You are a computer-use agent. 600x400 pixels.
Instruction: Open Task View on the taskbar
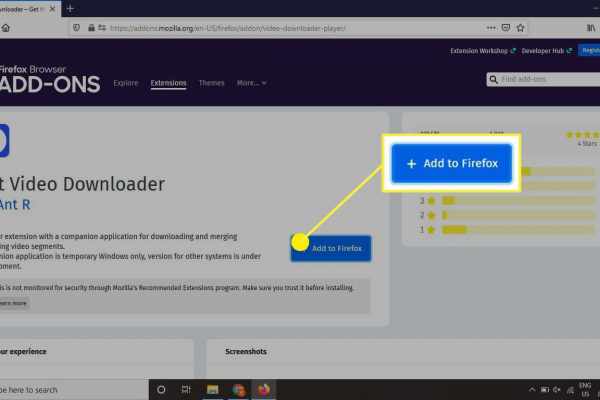187,389
